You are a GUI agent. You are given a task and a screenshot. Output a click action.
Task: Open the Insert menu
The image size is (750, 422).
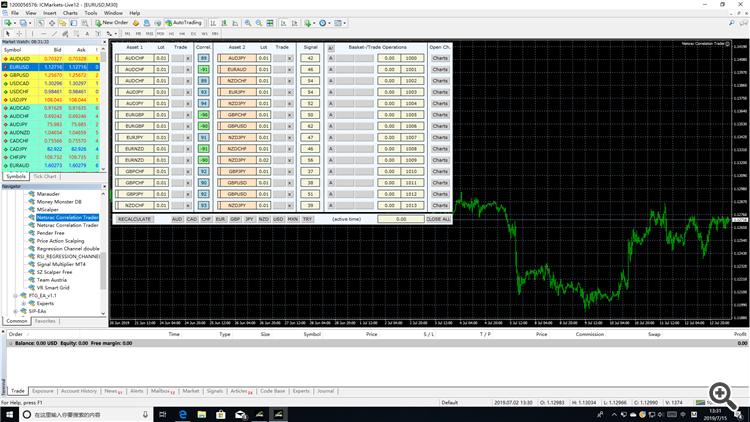click(x=50, y=13)
